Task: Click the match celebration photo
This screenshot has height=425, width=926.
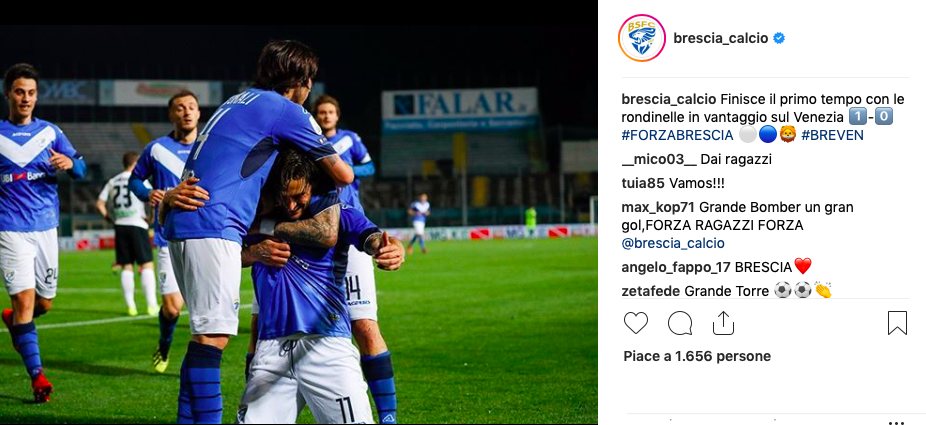Action: tap(299, 224)
